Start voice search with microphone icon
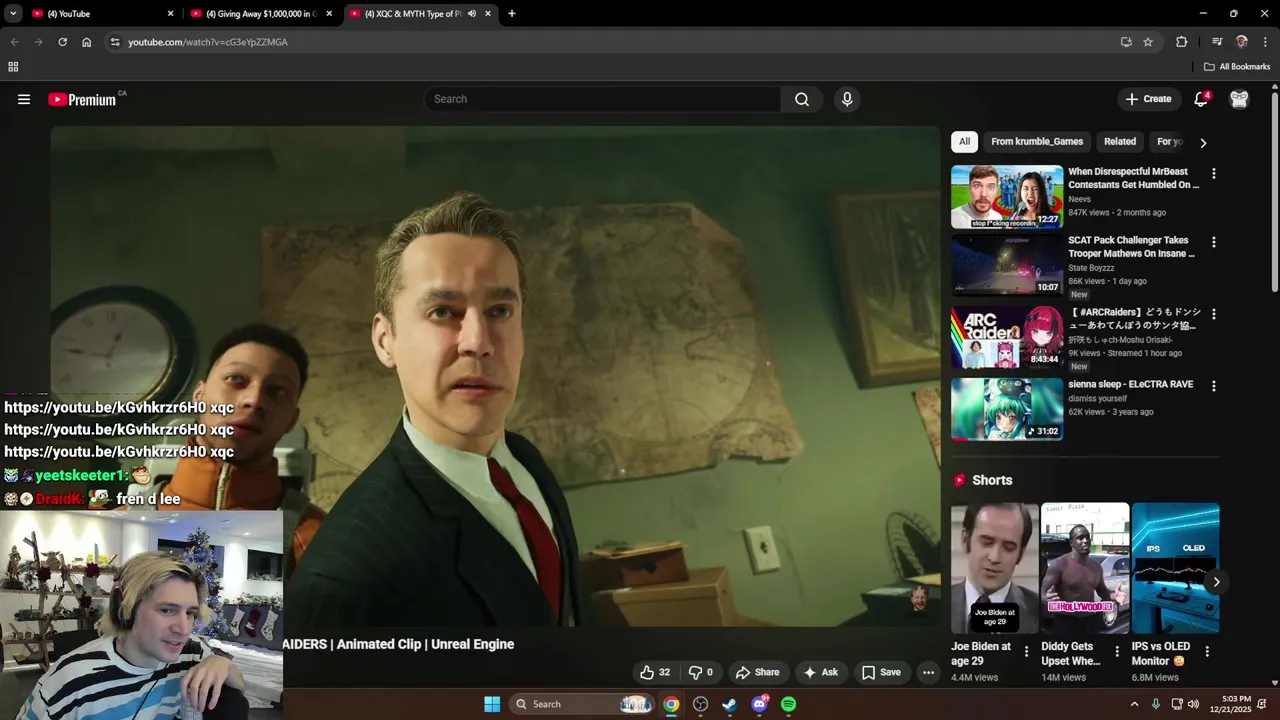The image size is (1280, 720). click(x=847, y=99)
